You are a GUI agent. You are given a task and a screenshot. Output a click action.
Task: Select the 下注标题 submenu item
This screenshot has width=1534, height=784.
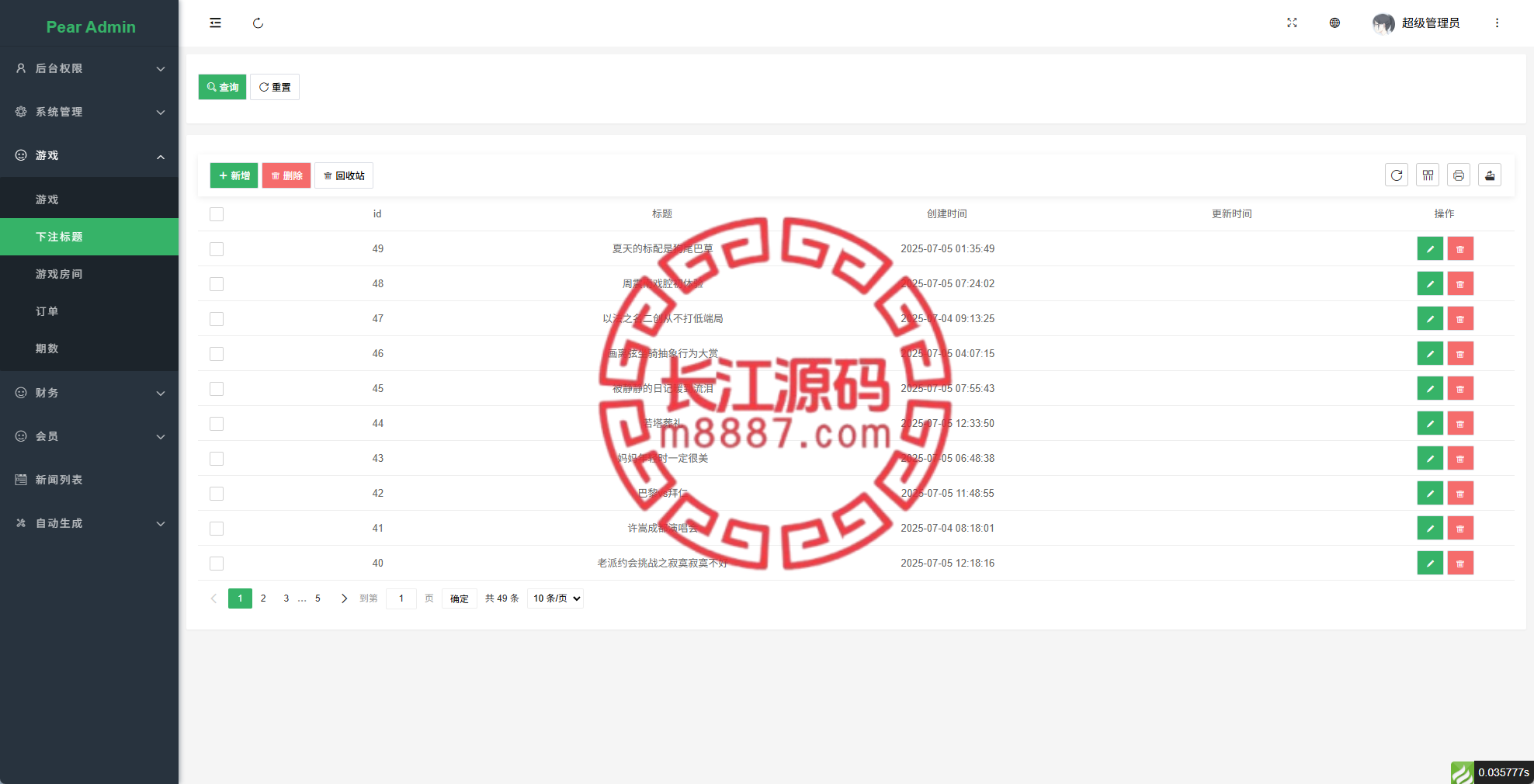click(89, 237)
